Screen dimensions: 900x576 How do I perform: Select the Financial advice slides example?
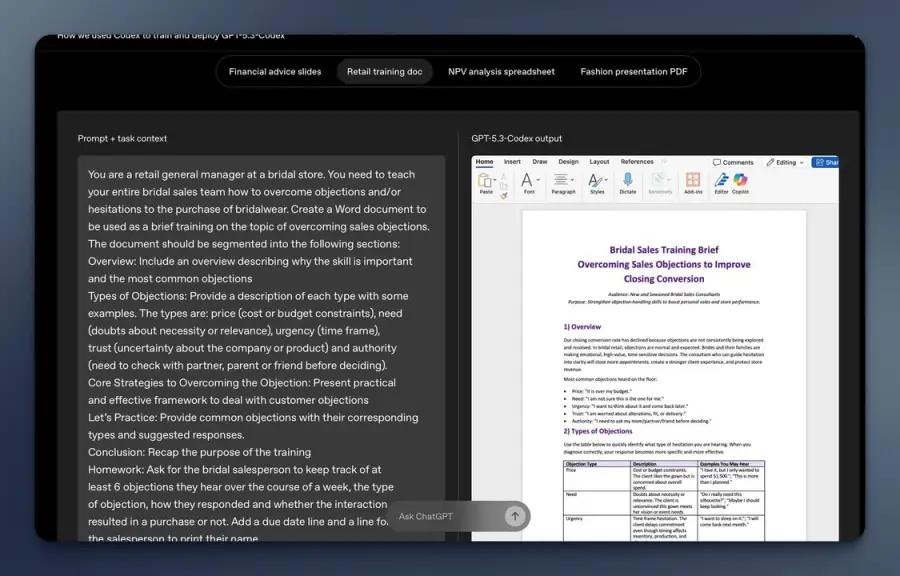coord(275,72)
